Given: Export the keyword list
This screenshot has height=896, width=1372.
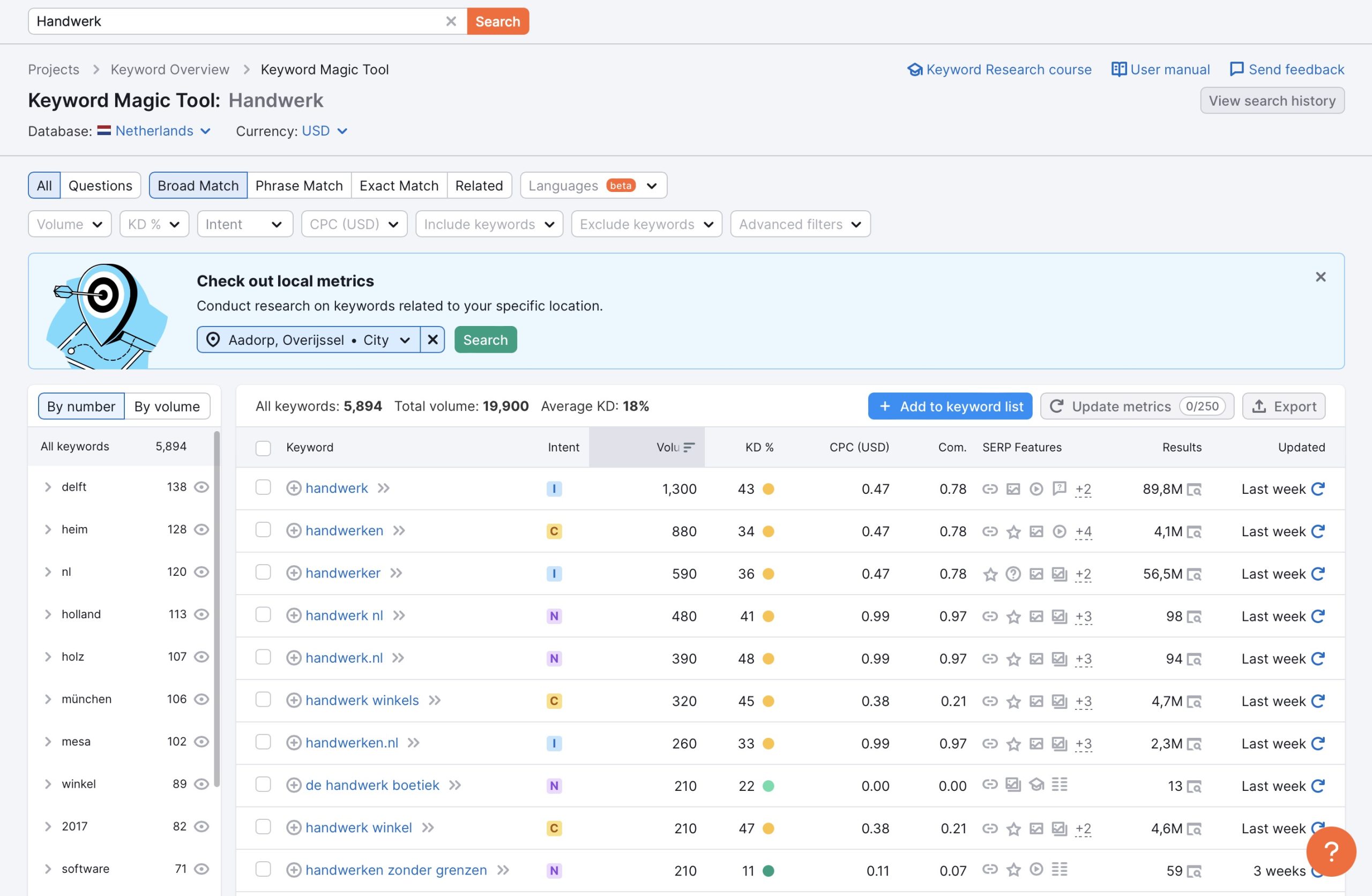Looking at the screenshot, I should (x=1284, y=406).
